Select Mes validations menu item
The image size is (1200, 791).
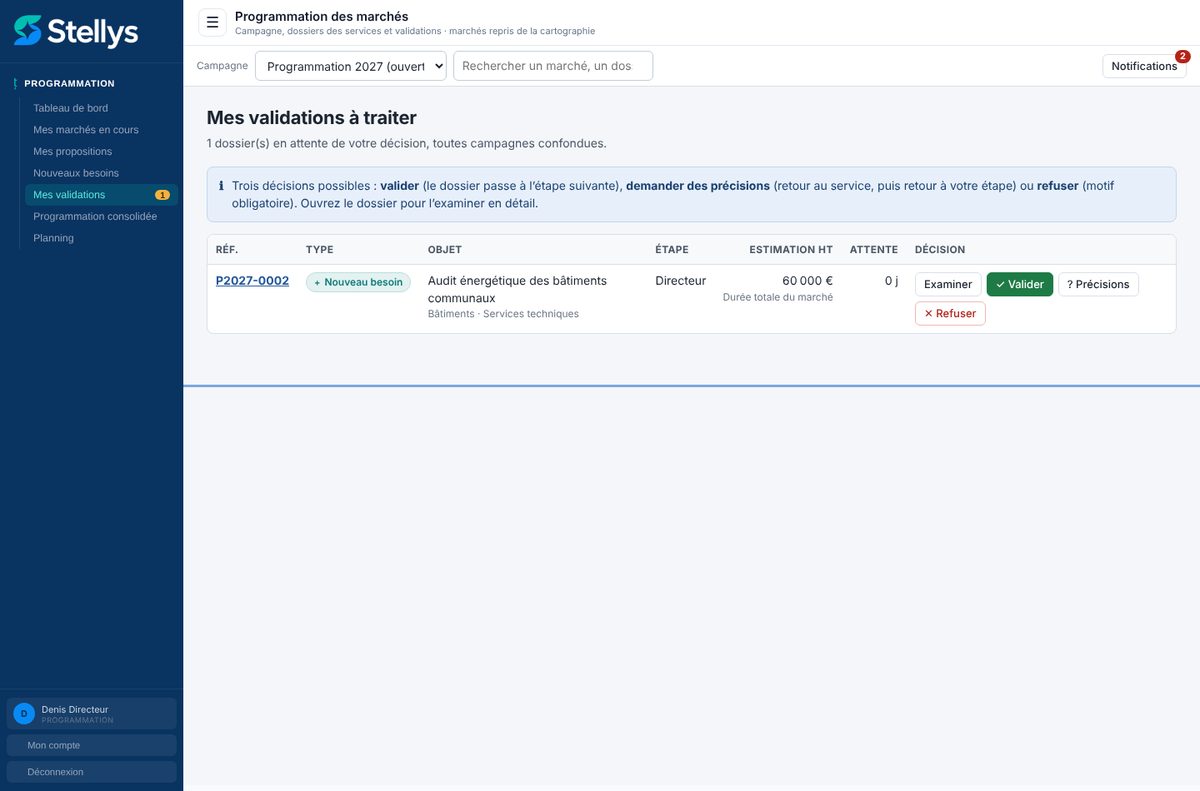click(x=101, y=195)
